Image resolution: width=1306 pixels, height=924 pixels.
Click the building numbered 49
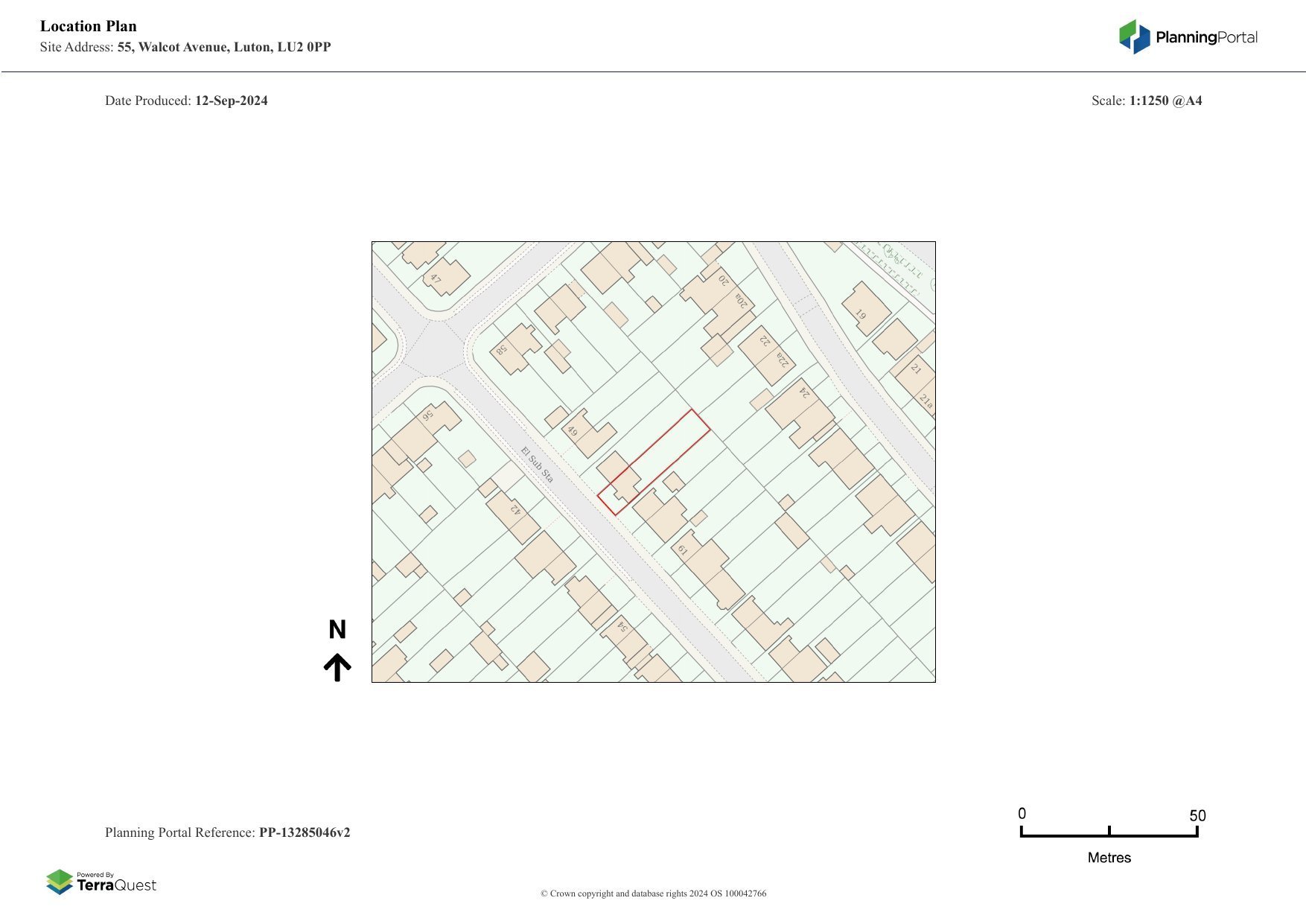(x=588, y=433)
